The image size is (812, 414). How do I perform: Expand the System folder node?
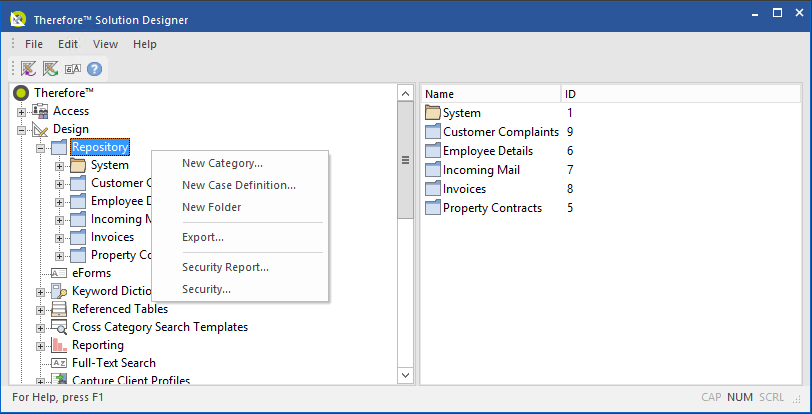click(59, 167)
